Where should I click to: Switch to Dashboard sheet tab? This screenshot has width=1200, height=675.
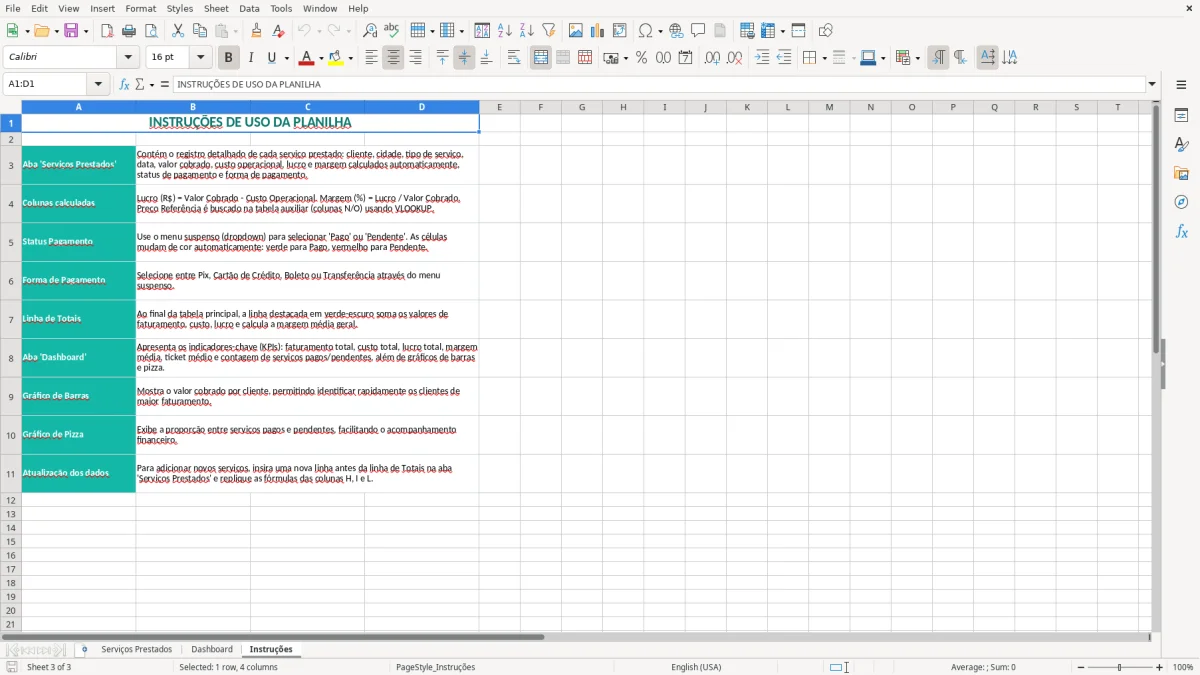212,650
